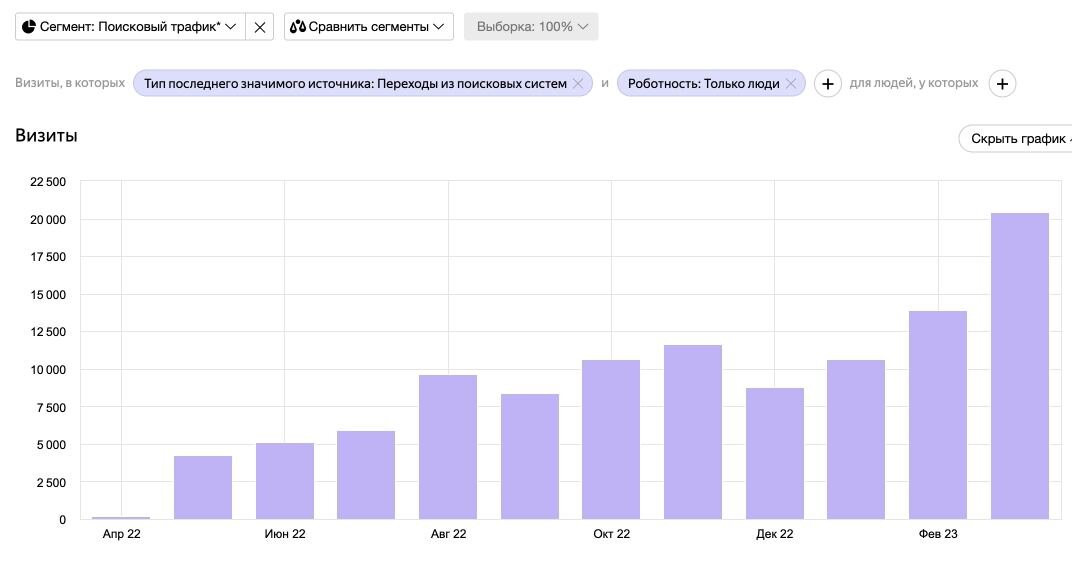Edit the Тип последнего значимого источника filter chip
Viewport: 1072px width, 565px height.
tap(355, 83)
